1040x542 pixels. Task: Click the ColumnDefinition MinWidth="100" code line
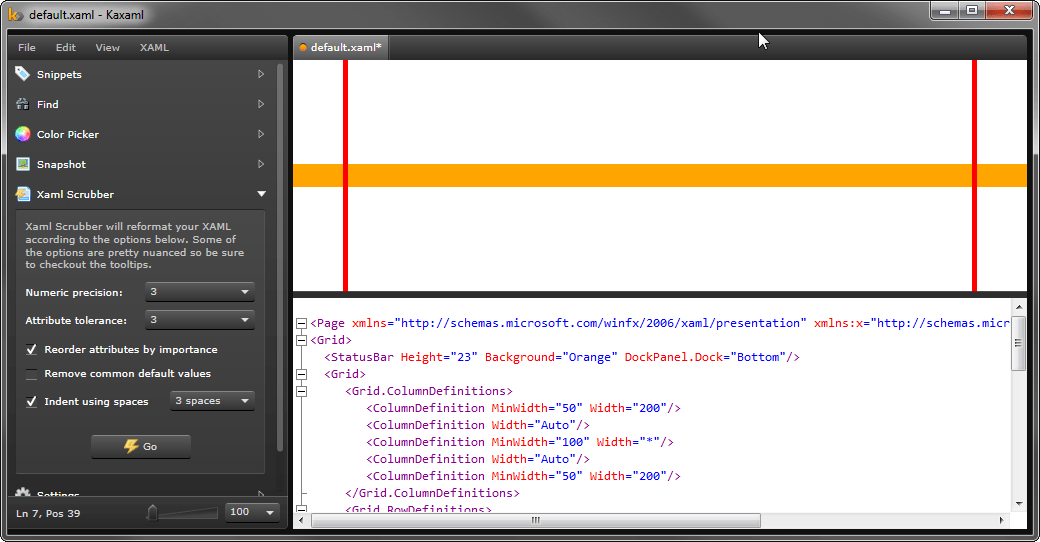[520, 442]
